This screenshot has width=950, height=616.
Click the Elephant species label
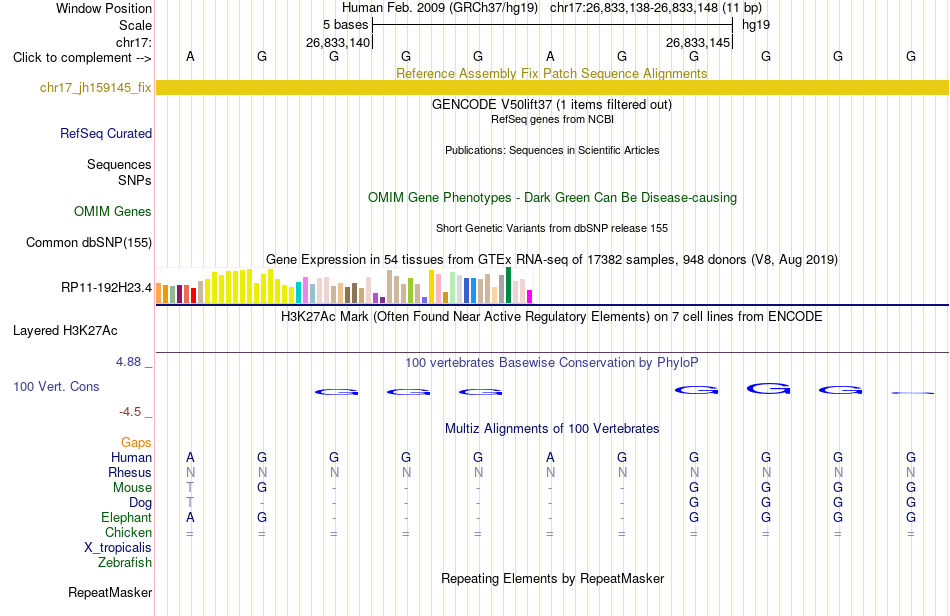click(126, 517)
